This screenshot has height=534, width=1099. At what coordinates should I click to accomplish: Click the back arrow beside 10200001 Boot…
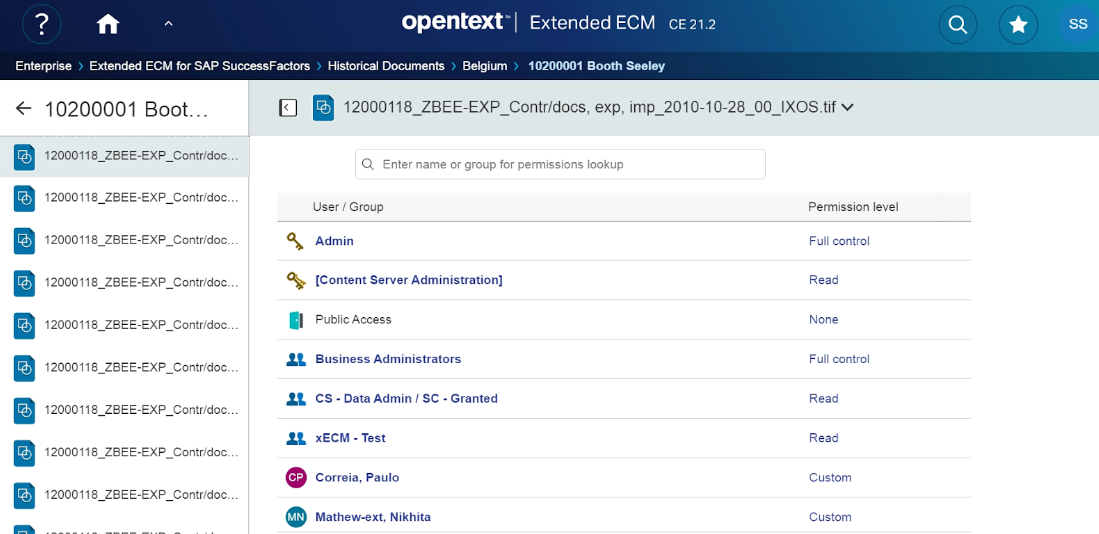(23, 109)
